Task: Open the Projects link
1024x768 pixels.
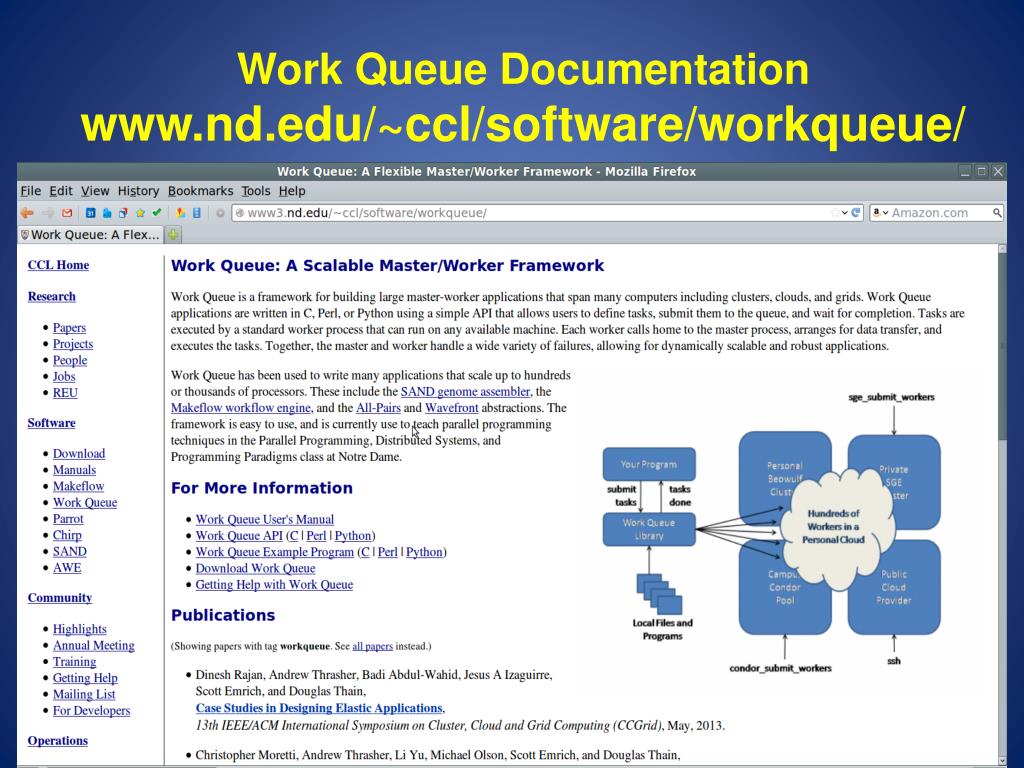Action: point(73,344)
